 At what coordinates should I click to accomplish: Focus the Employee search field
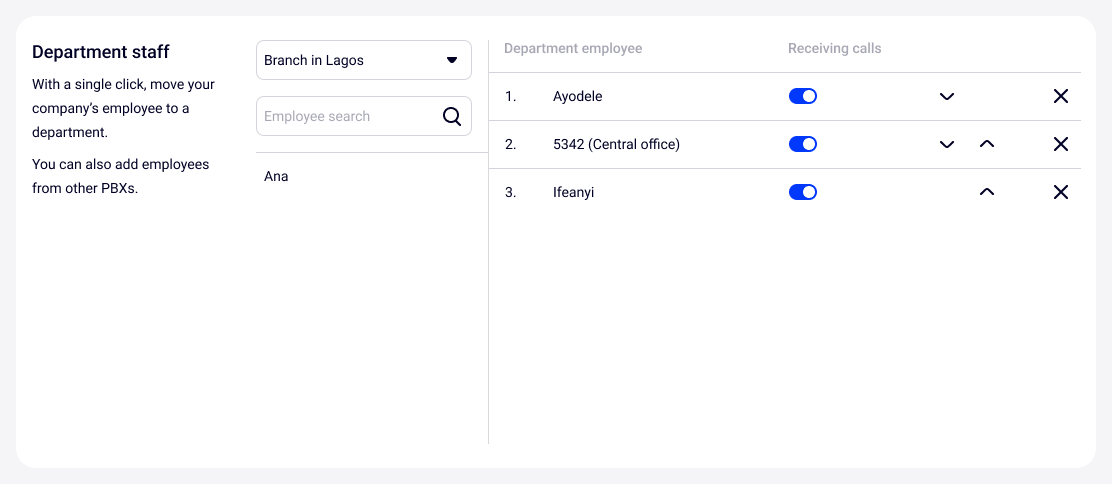click(x=345, y=116)
